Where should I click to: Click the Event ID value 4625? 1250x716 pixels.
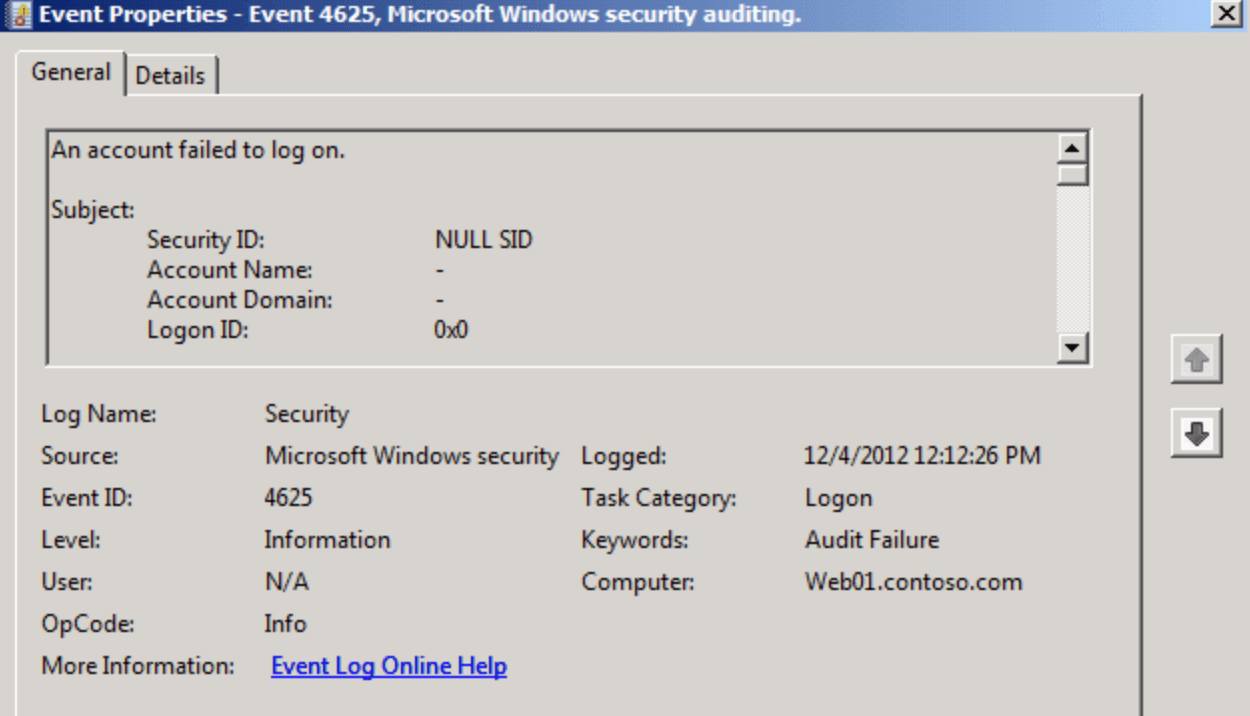click(288, 498)
